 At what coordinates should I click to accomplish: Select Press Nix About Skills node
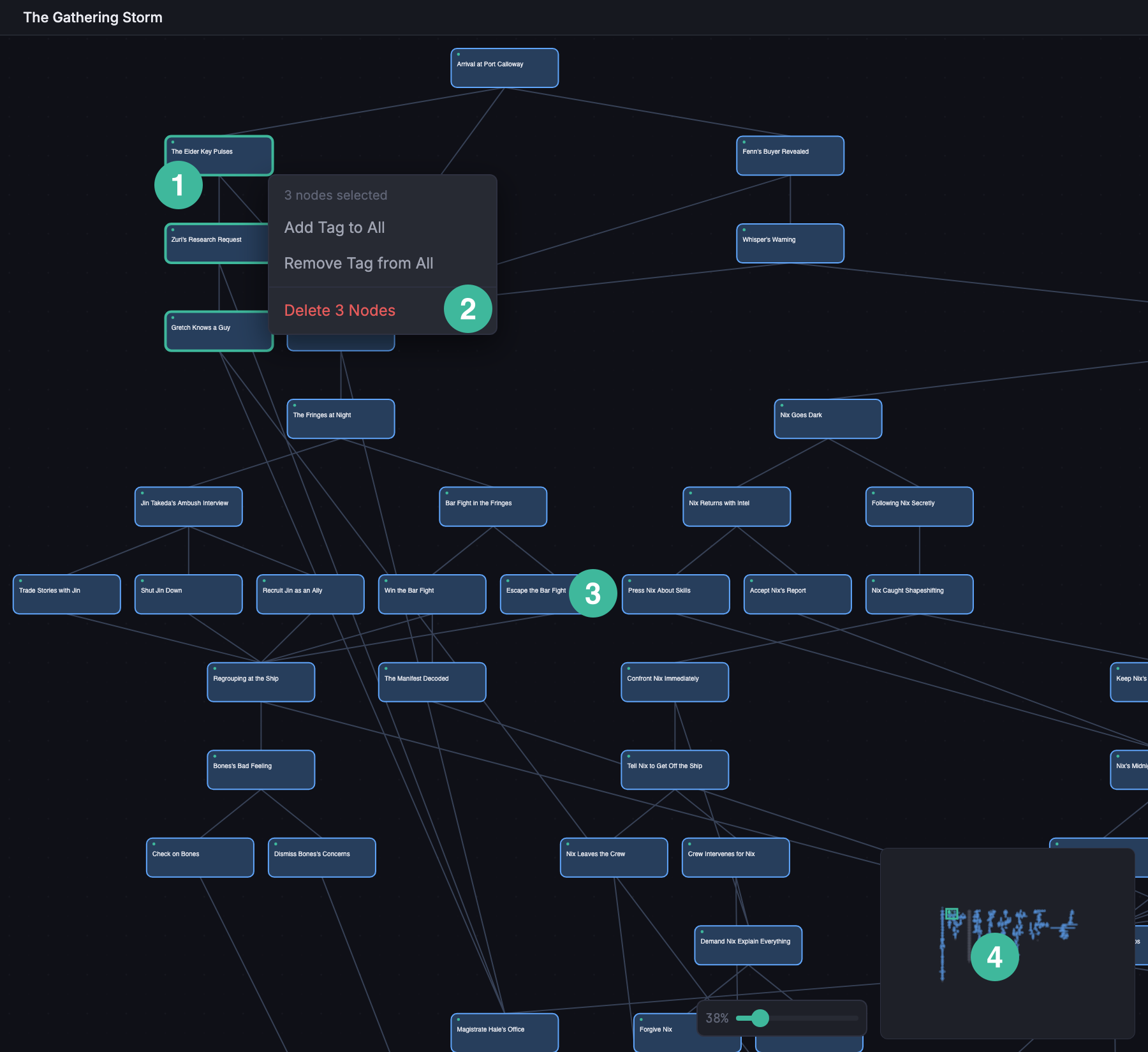point(675,595)
